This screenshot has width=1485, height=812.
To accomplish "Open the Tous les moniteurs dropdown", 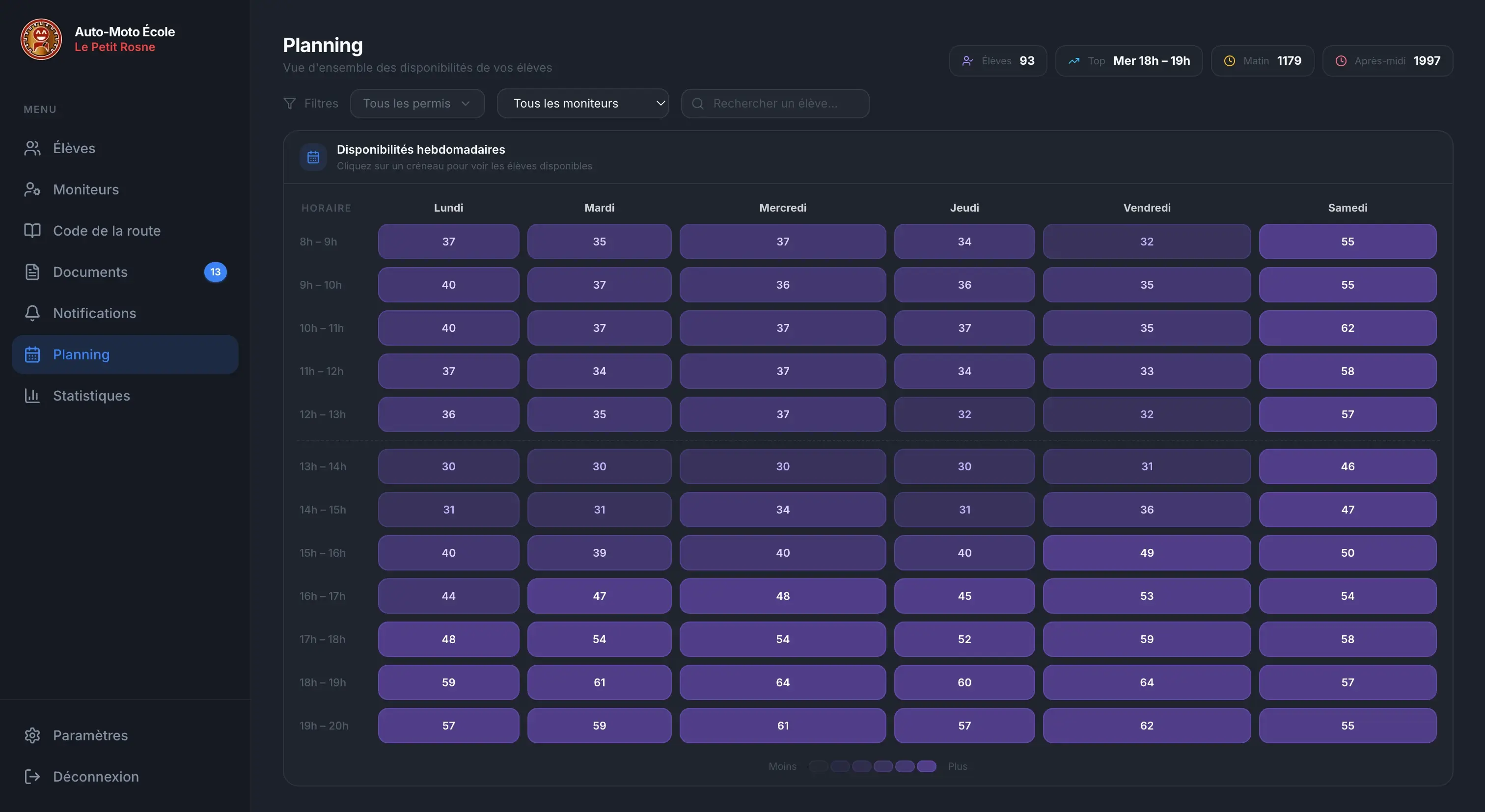I will click(x=583, y=103).
